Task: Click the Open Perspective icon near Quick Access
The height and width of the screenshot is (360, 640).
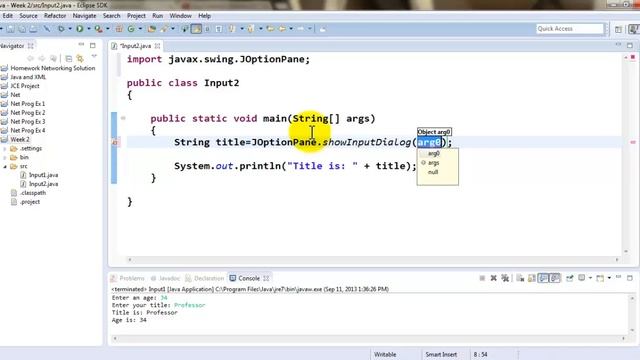Action: (618, 29)
